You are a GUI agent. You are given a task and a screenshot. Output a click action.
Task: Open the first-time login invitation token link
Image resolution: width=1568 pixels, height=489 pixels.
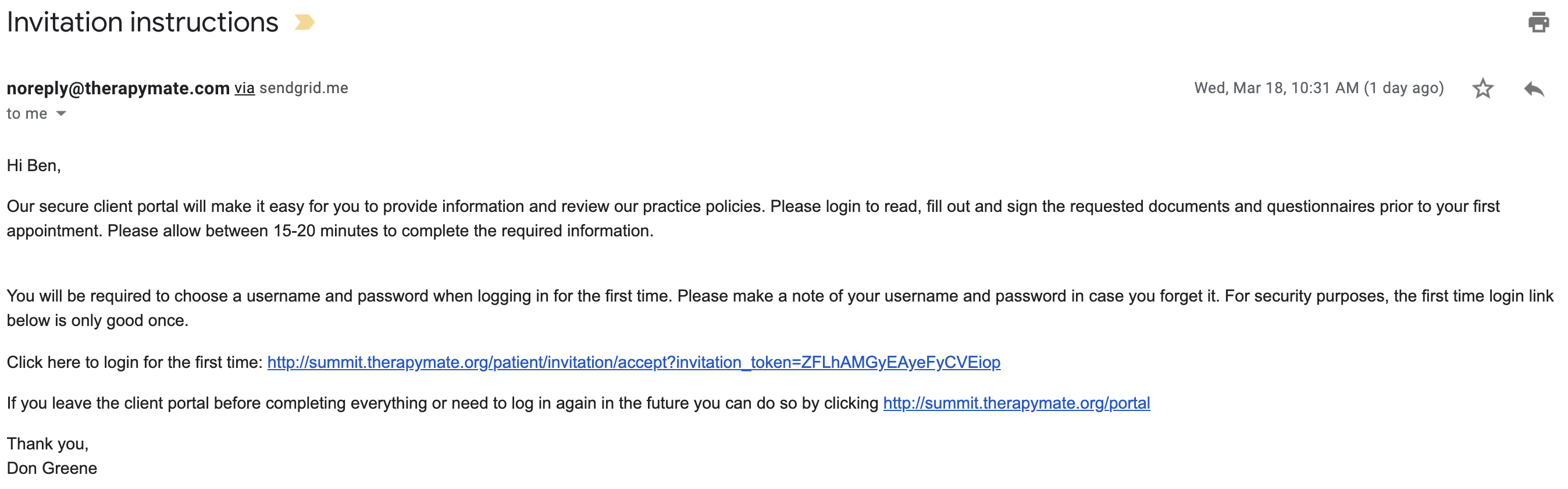tap(633, 362)
